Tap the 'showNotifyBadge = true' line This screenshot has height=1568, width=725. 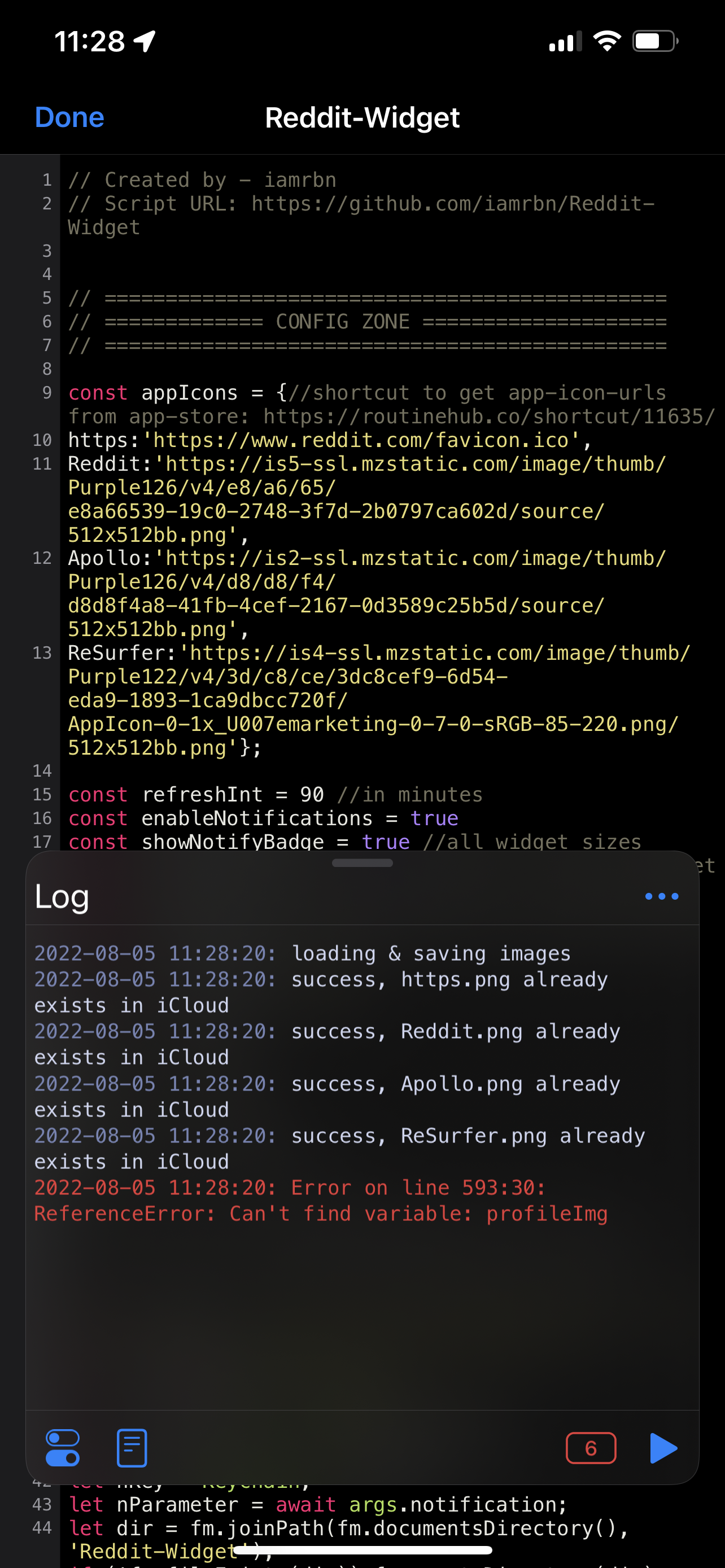(354, 842)
